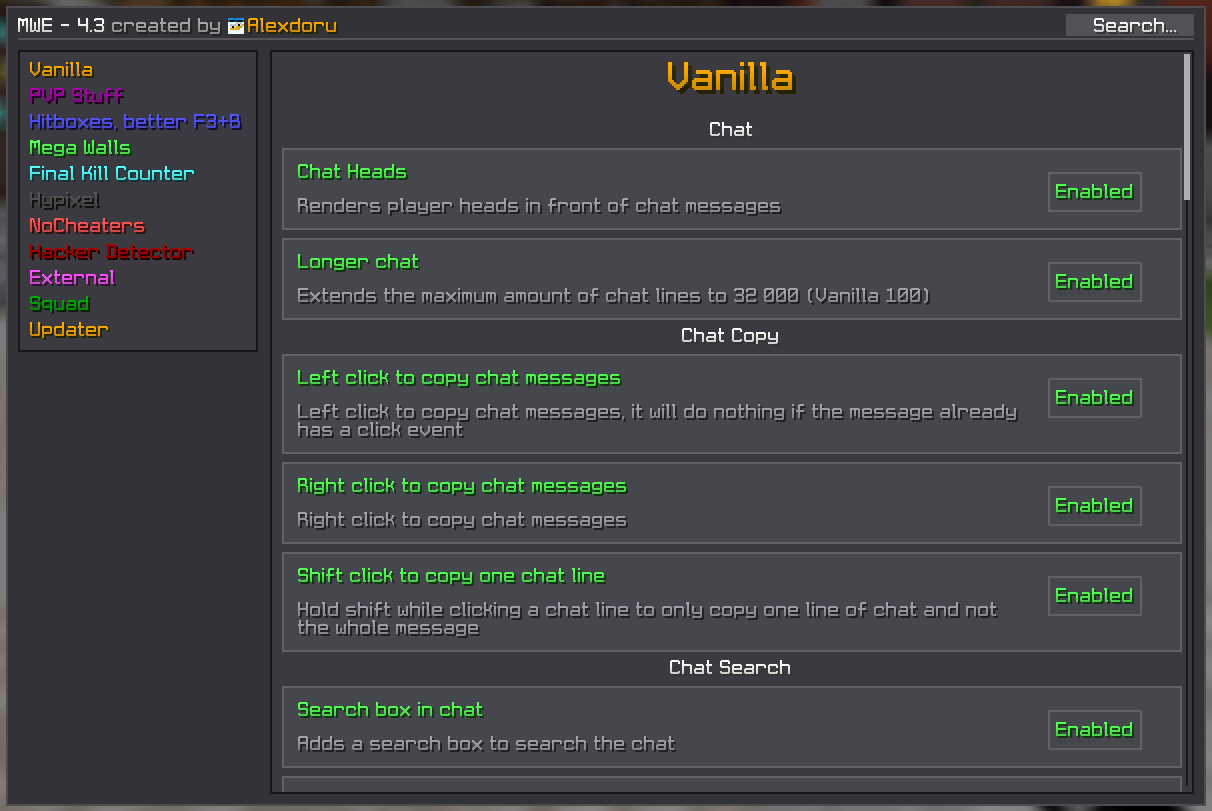Viewport: 1212px width, 811px height.
Task: Click the Alexdoru player head icon
Action: point(236,26)
